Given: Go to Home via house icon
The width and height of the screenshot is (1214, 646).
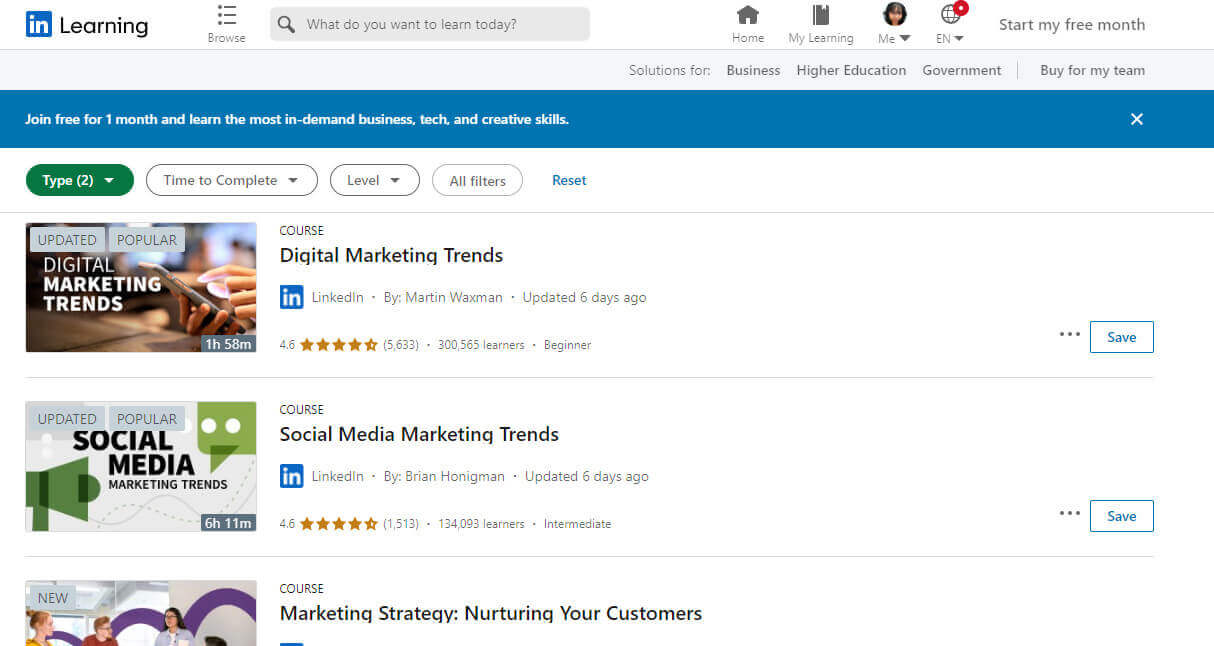Looking at the screenshot, I should [x=748, y=15].
